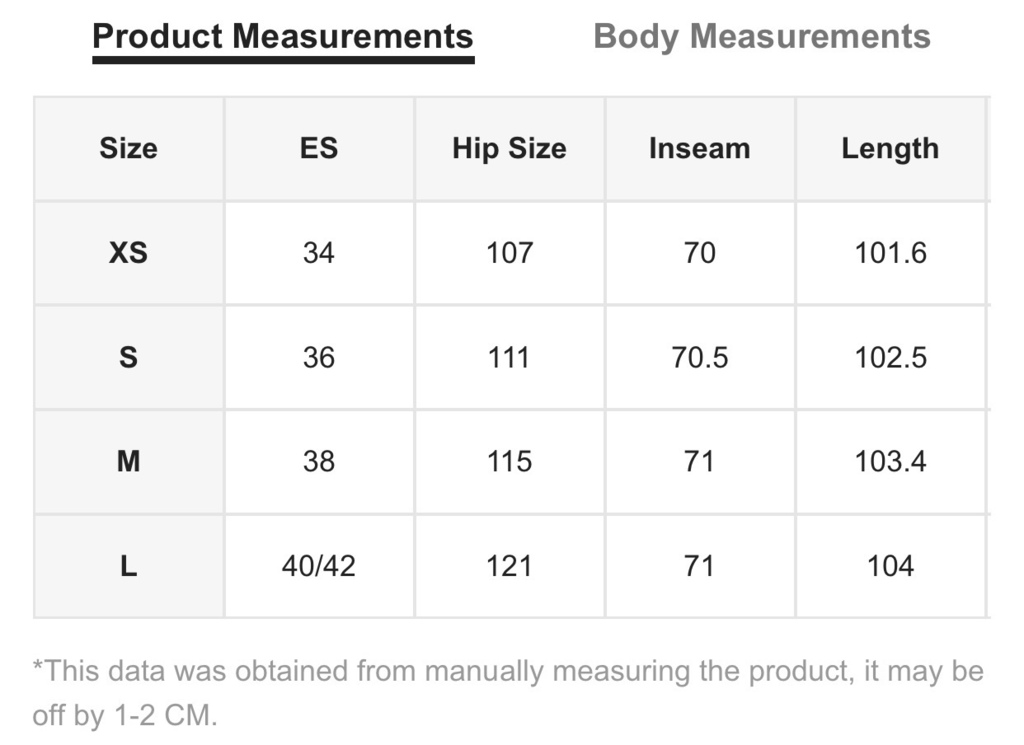Click the 70.5 inseam cell
Viewport: 1024px width, 745px height.
[699, 357]
